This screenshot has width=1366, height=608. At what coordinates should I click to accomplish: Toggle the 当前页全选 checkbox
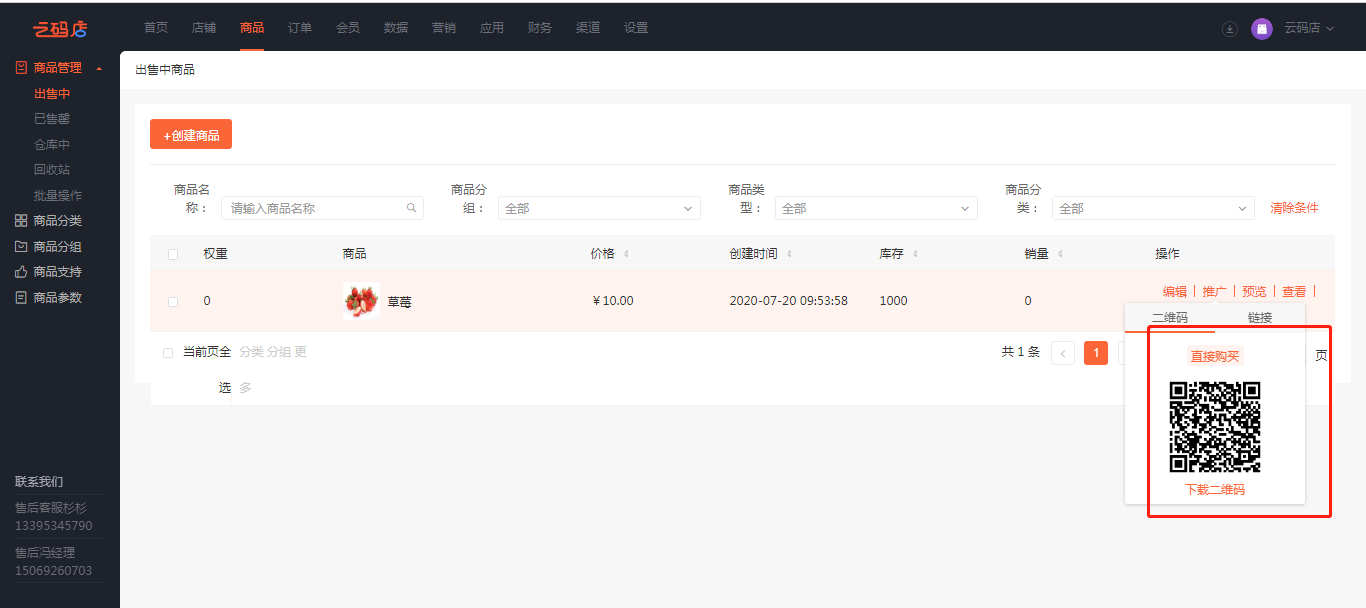point(168,353)
